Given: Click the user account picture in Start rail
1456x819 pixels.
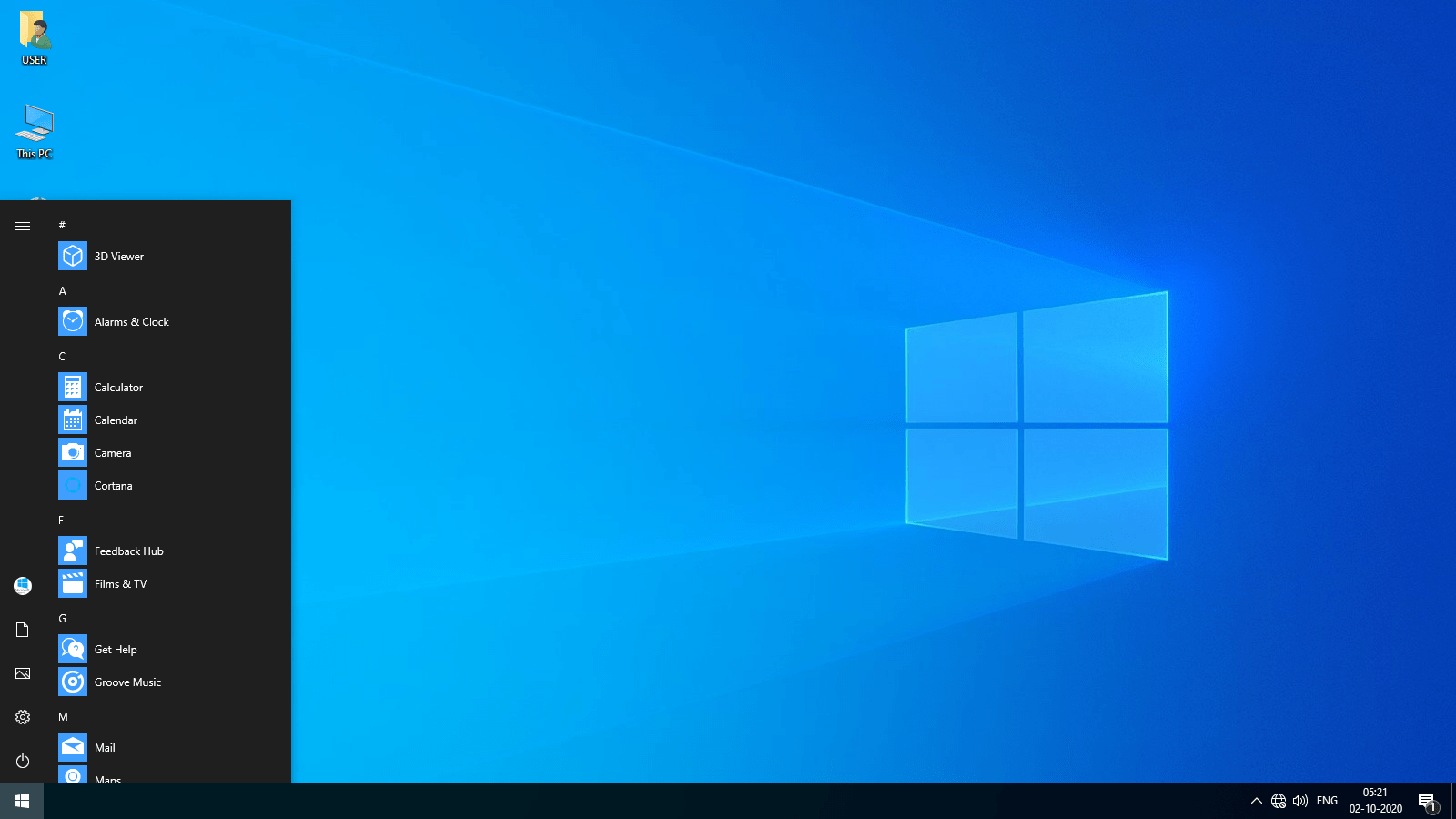Looking at the screenshot, I should click(x=23, y=586).
